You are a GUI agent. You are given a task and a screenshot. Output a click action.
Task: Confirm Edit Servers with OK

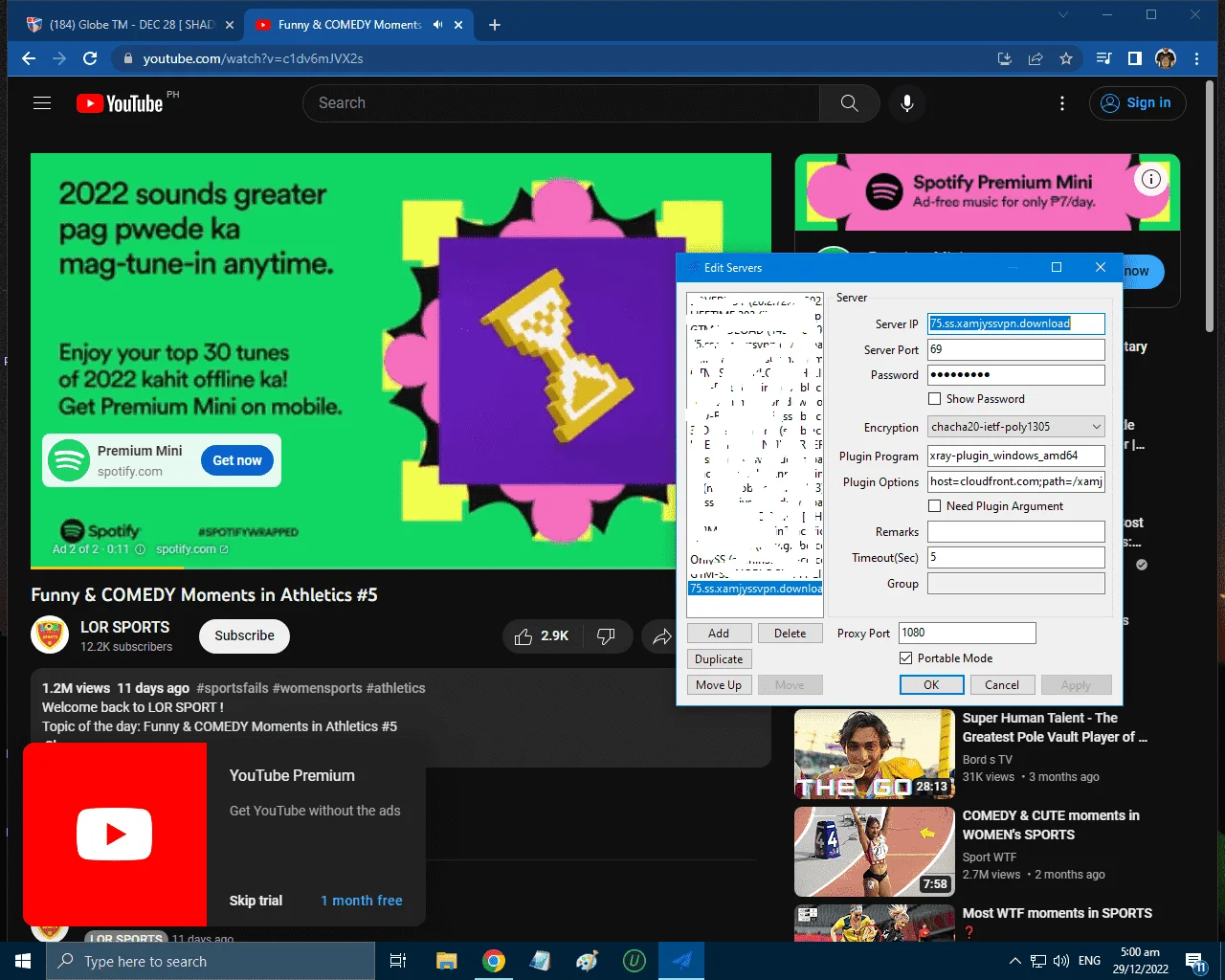(x=931, y=685)
